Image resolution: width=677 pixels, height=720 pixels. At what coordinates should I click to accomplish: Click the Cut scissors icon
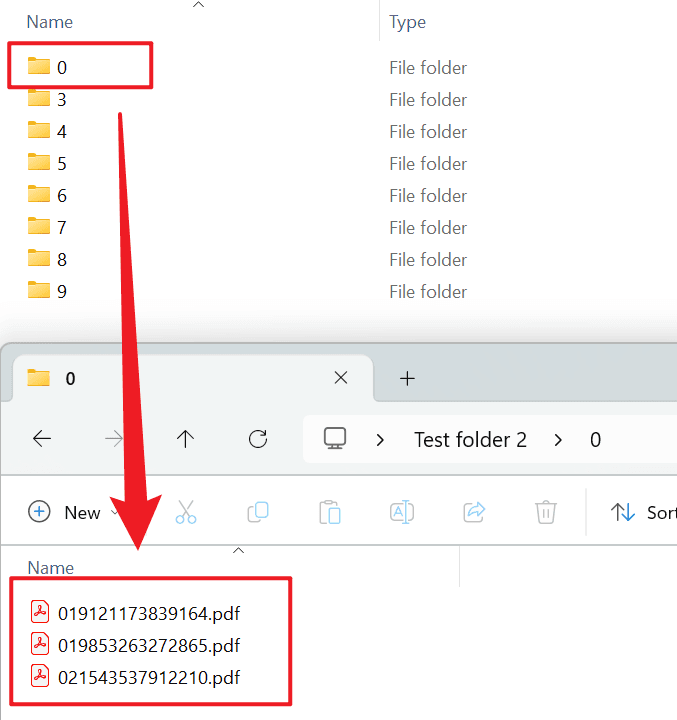186,512
